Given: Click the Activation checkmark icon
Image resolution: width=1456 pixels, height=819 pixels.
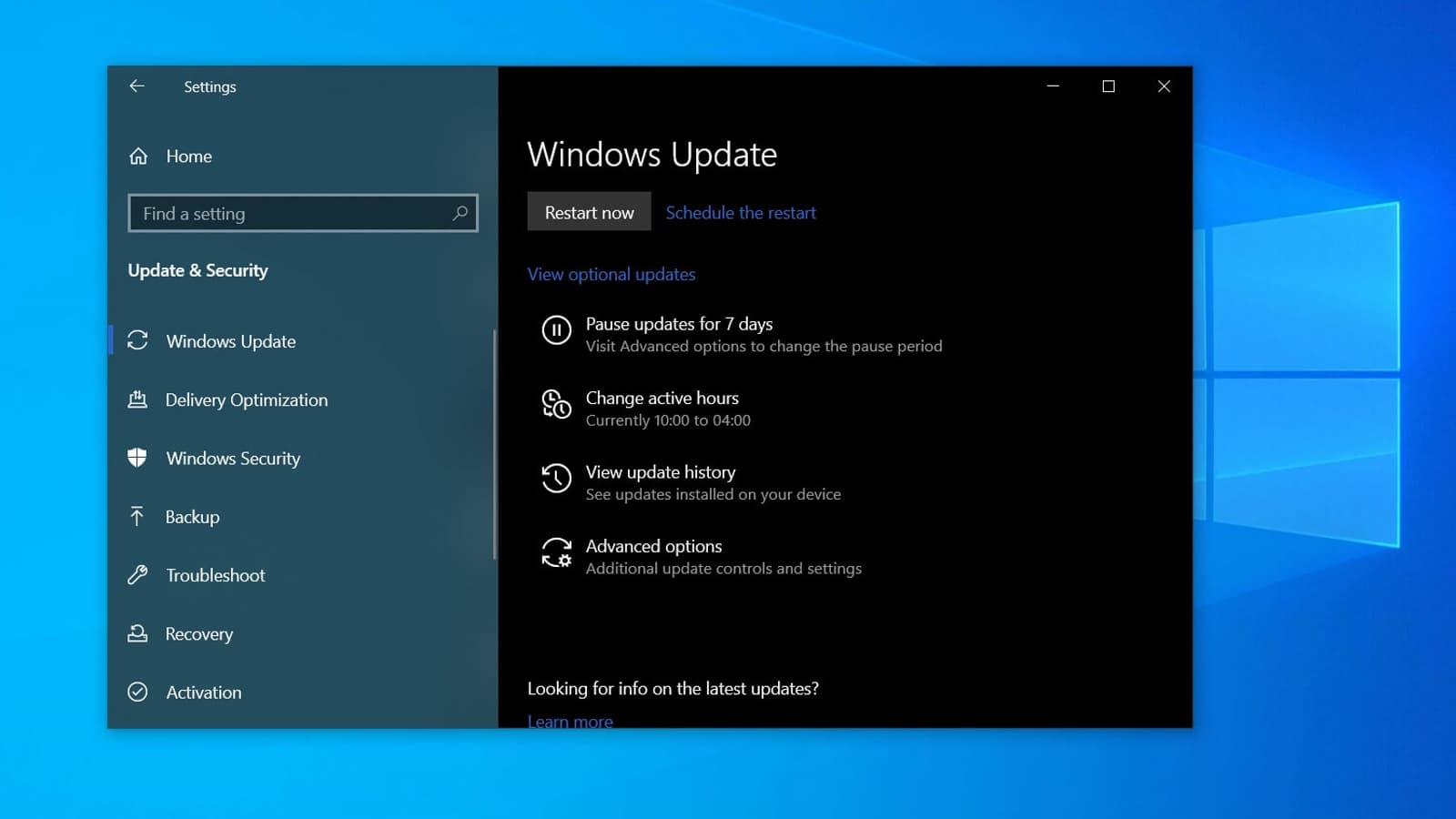Looking at the screenshot, I should click(x=137, y=692).
